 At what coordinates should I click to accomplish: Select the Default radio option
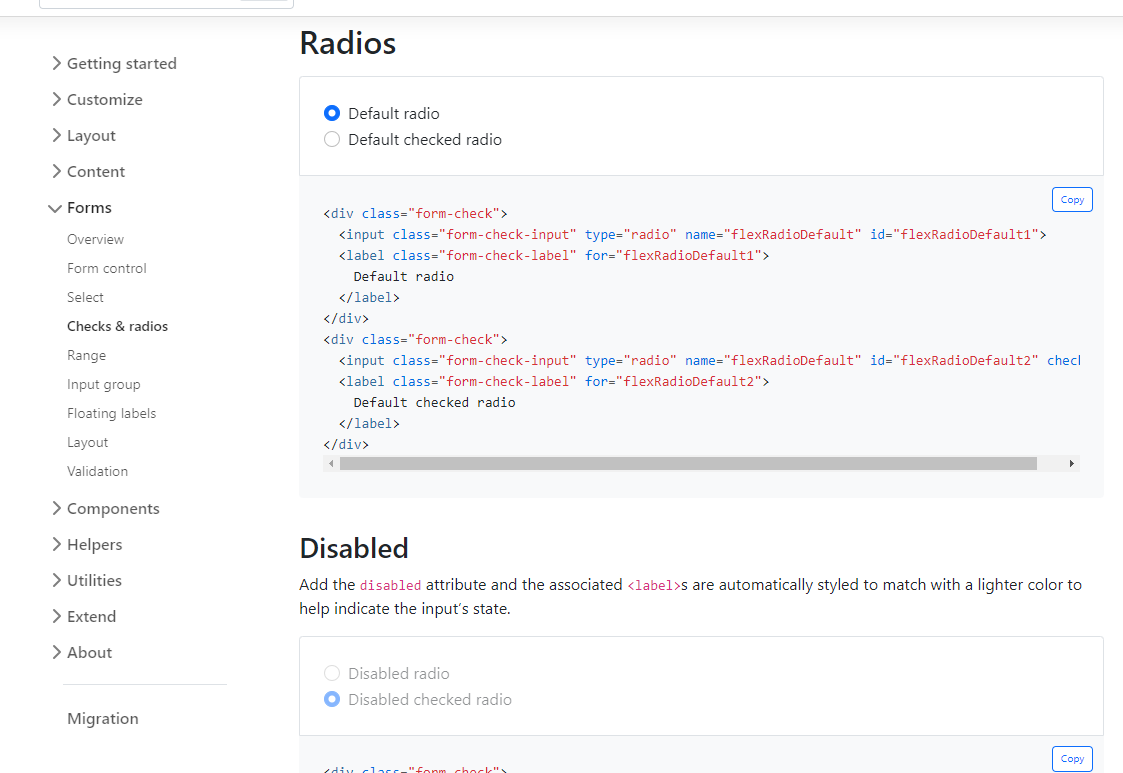(x=332, y=114)
